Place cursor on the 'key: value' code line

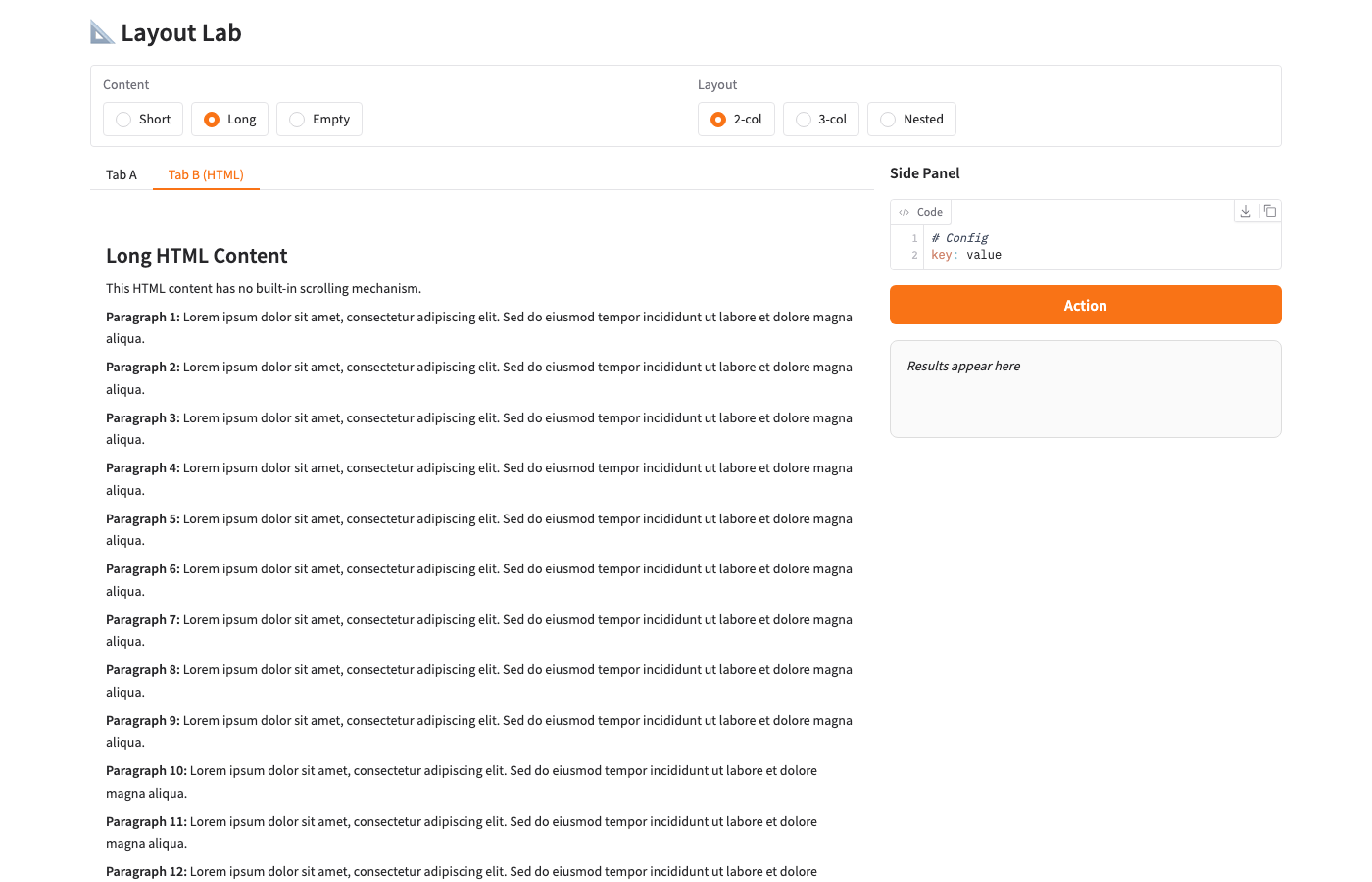tap(966, 255)
